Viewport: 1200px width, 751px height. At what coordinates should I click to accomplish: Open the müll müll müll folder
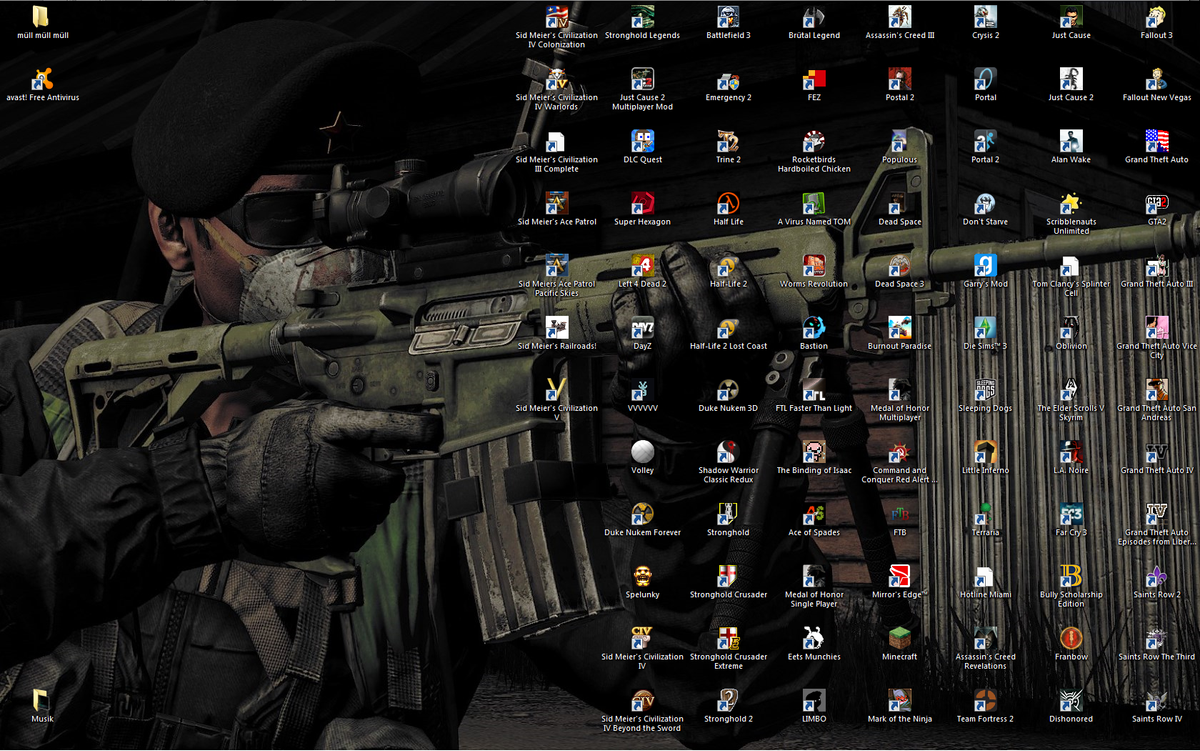pyautogui.click(x=42, y=17)
